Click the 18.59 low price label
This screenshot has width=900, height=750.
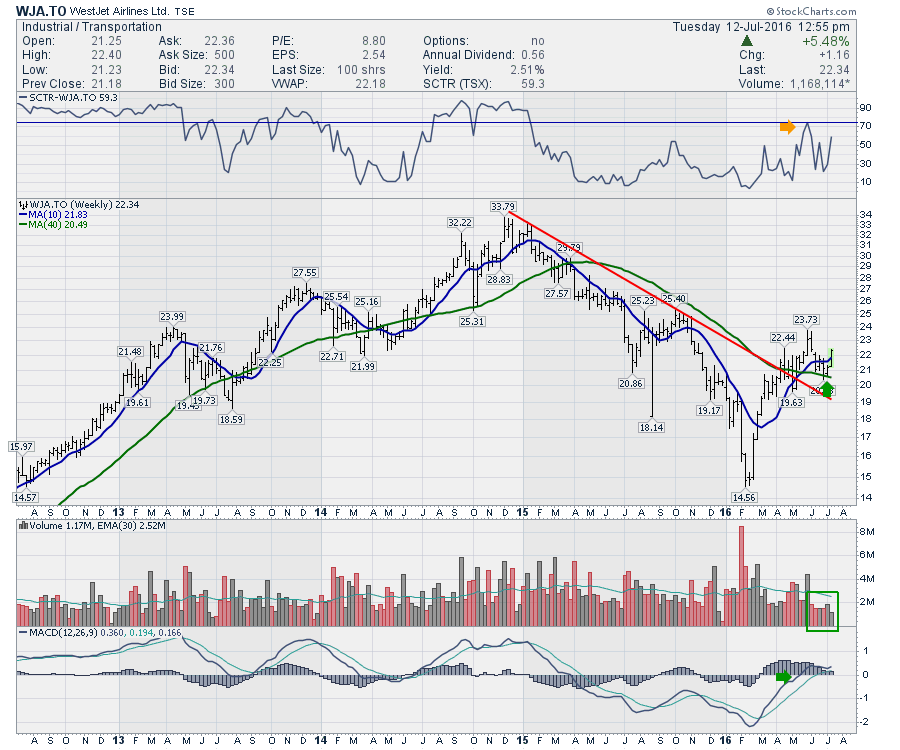coord(231,419)
